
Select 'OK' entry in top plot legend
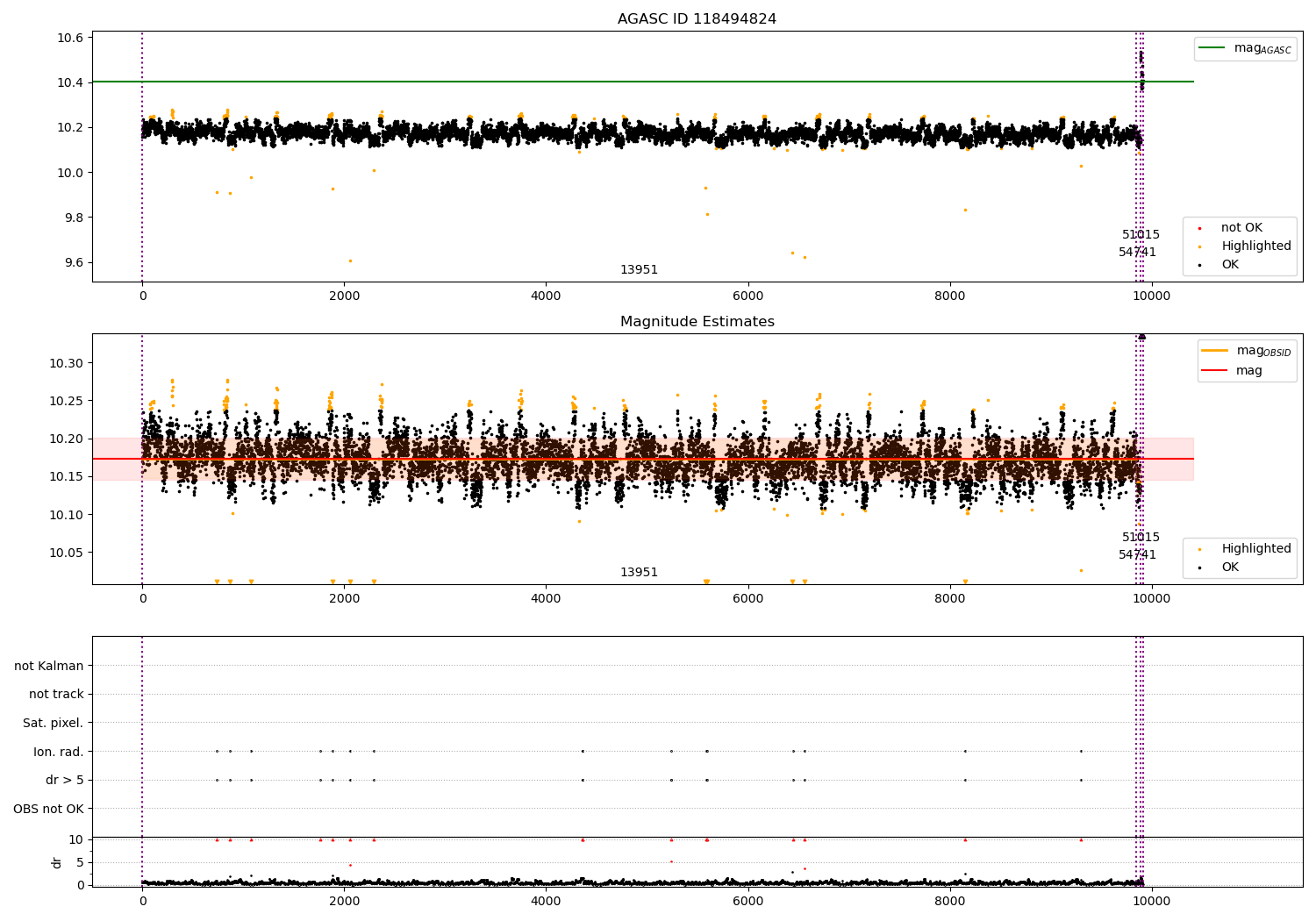(x=1229, y=265)
